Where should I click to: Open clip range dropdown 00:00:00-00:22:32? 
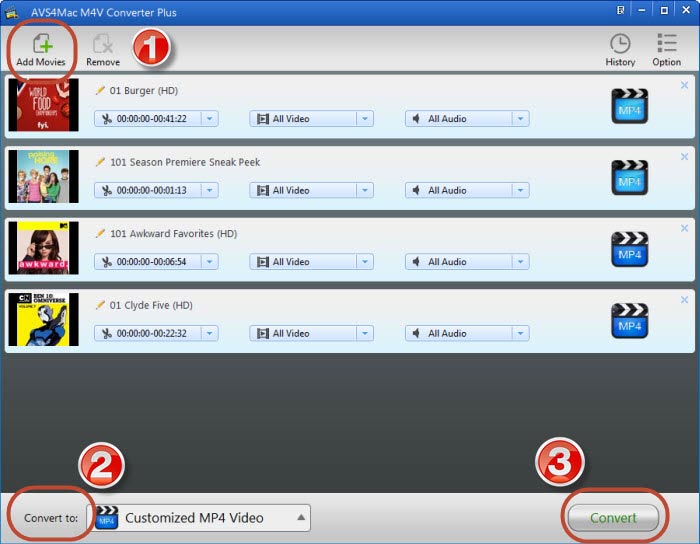tap(156, 333)
